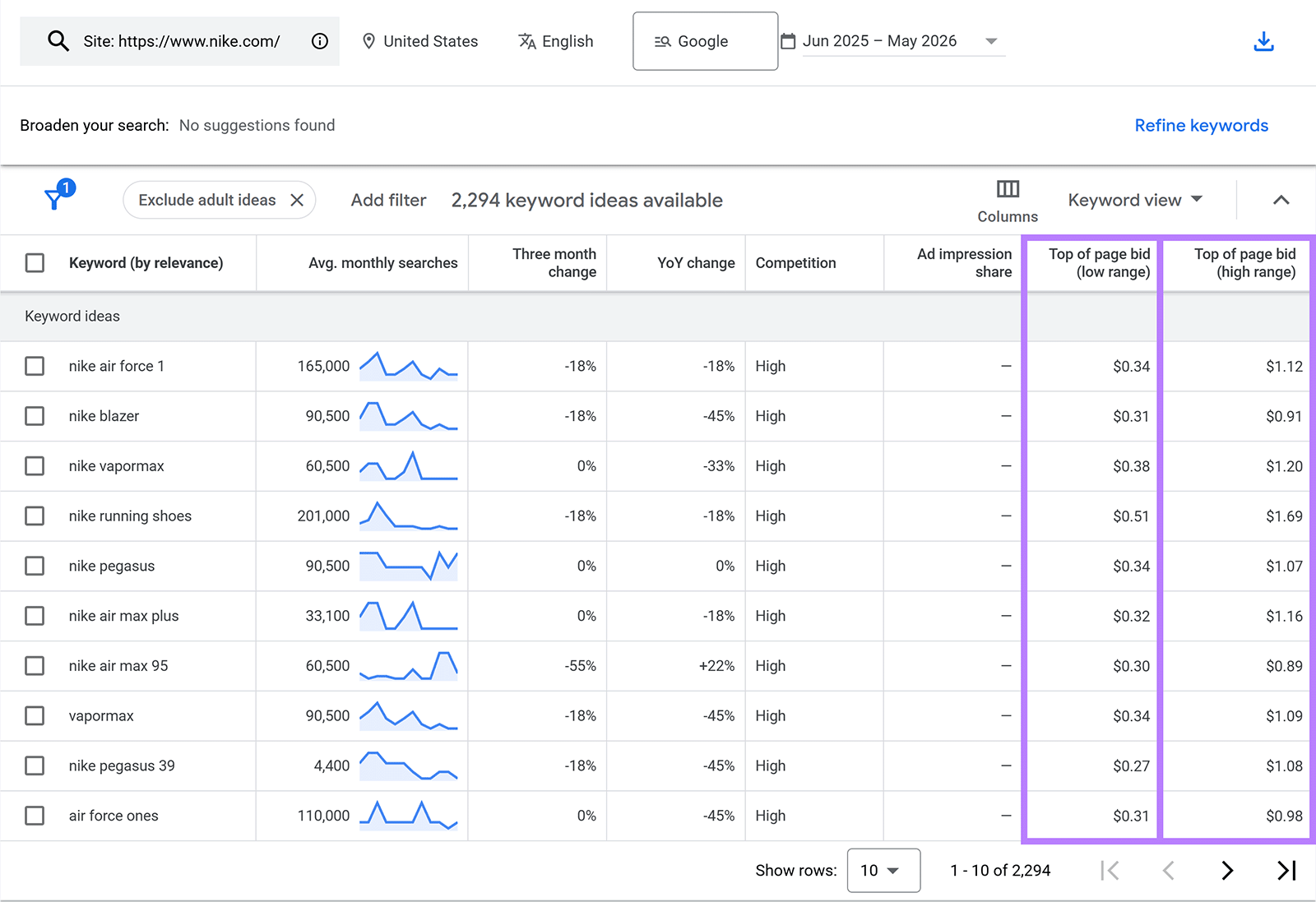The width and height of the screenshot is (1316, 902).
Task: Sort by Ad impression share column
Action: (x=964, y=263)
